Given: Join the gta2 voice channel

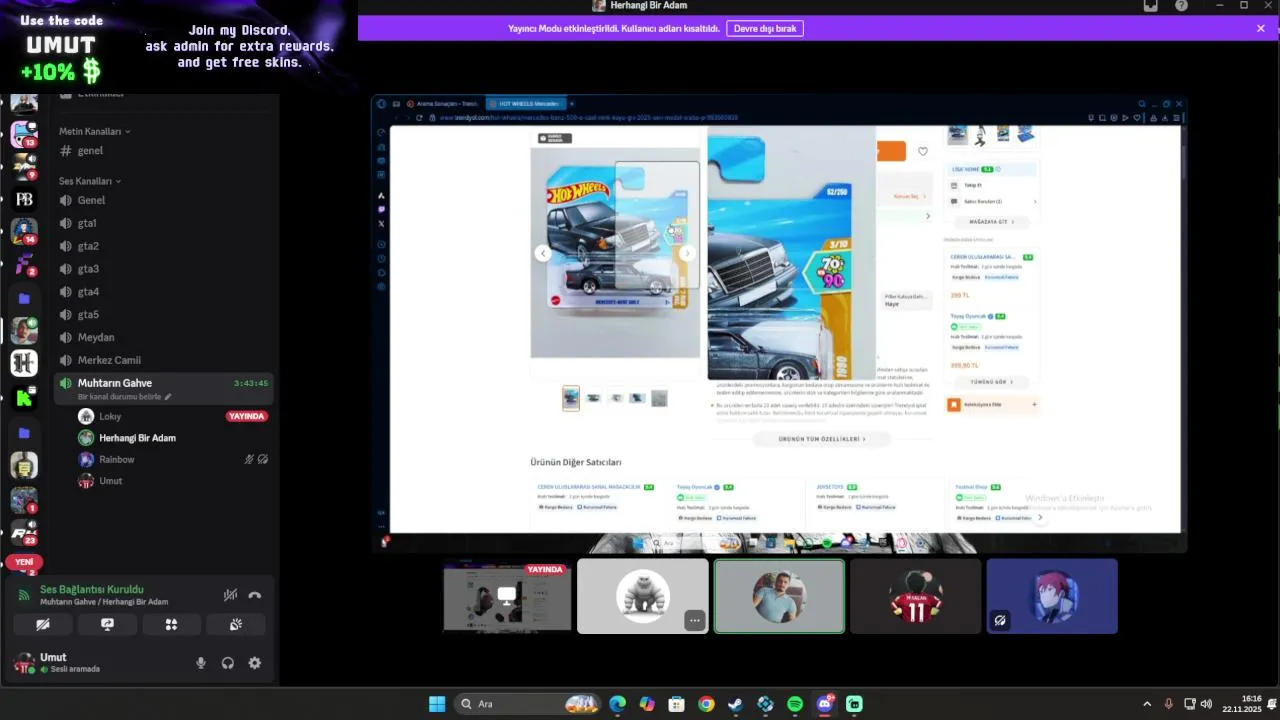Looking at the screenshot, I should click(x=164, y=246).
